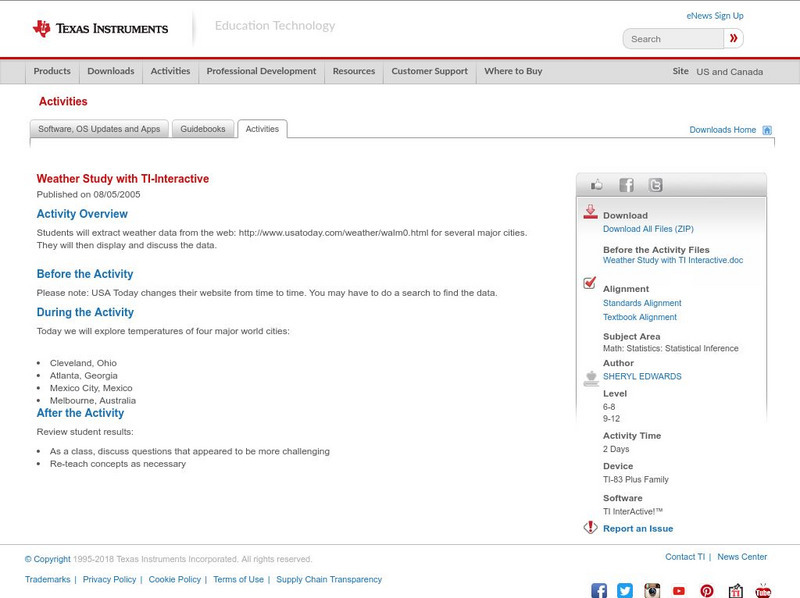Switch to the Guidebooks tab
Image resolution: width=800 pixels, height=598 pixels.
coord(203,129)
